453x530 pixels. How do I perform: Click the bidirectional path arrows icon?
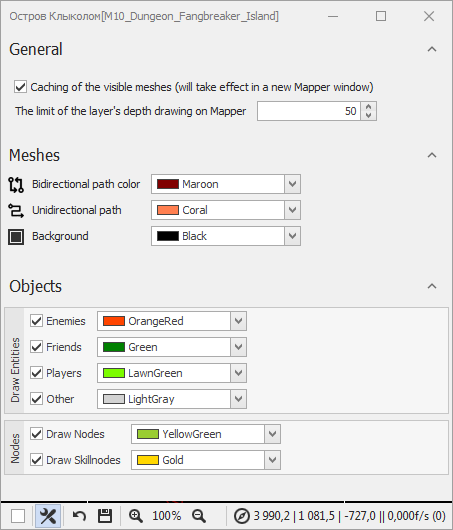16,185
